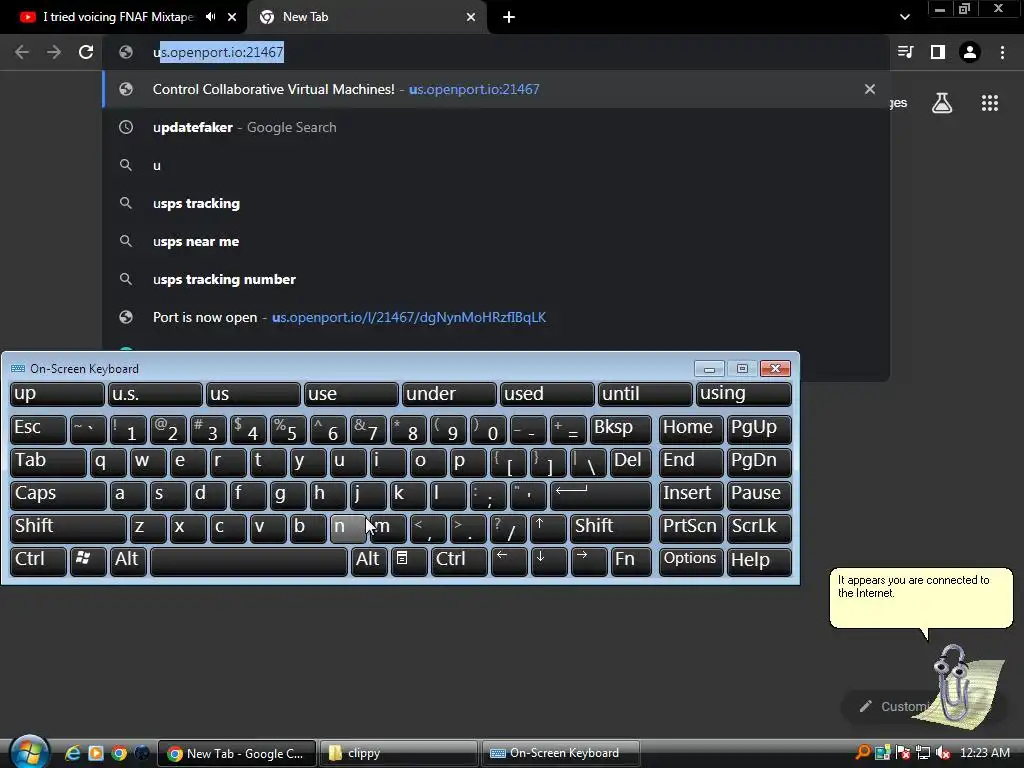Close the New Tab tab
This screenshot has height=768, width=1024.
click(471, 17)
